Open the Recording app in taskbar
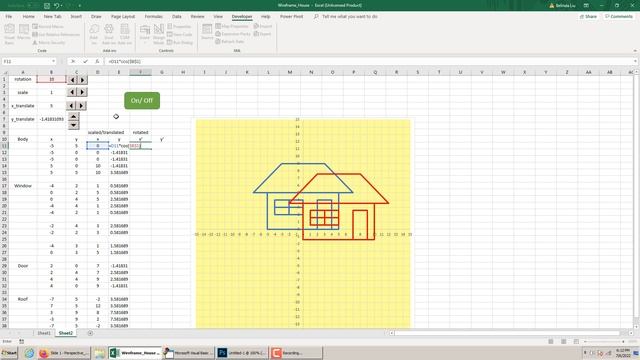Image resolution: width=640 pixels, height=360 pixels. [296, 353]
